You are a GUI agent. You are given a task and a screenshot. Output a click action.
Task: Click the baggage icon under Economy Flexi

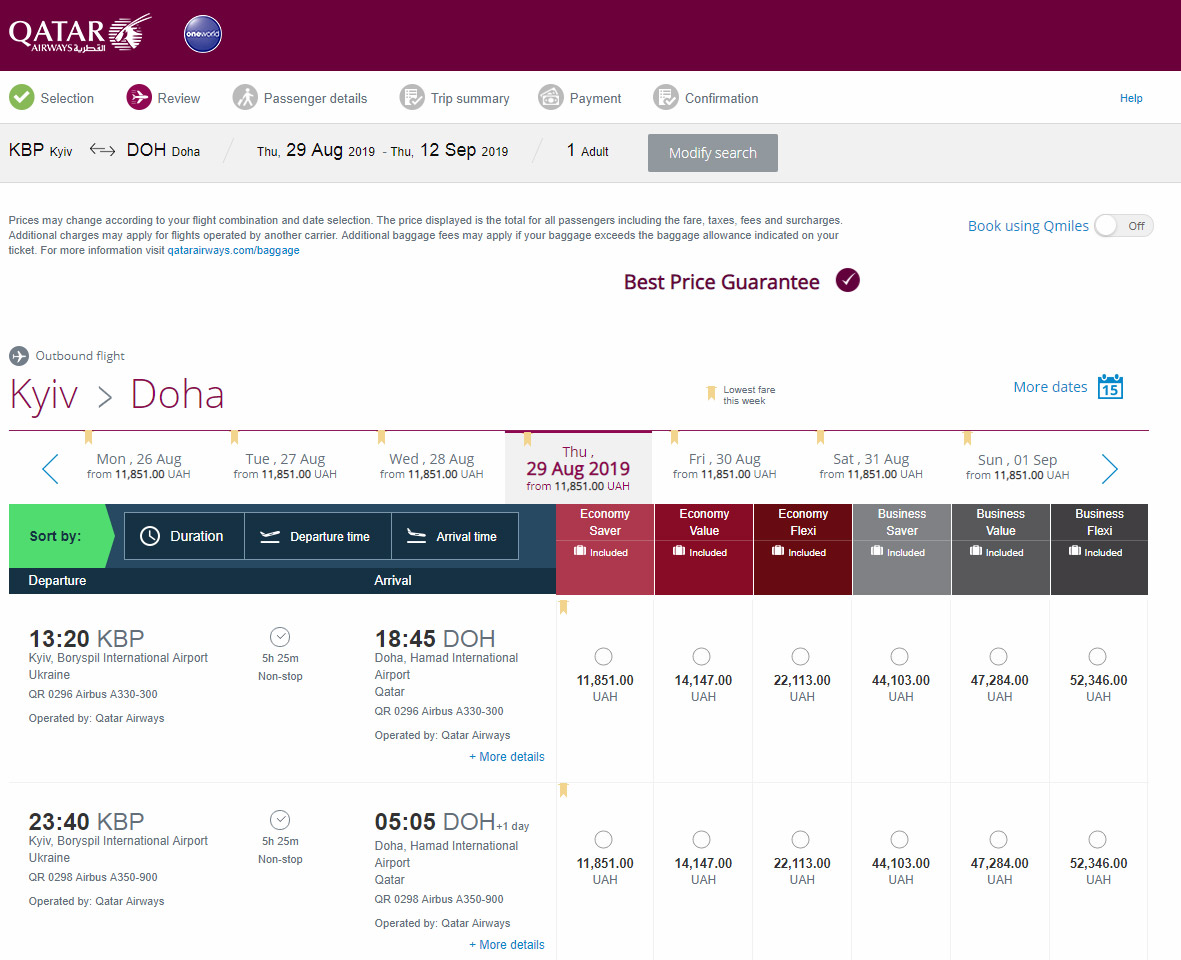click(x=778, y=551)
